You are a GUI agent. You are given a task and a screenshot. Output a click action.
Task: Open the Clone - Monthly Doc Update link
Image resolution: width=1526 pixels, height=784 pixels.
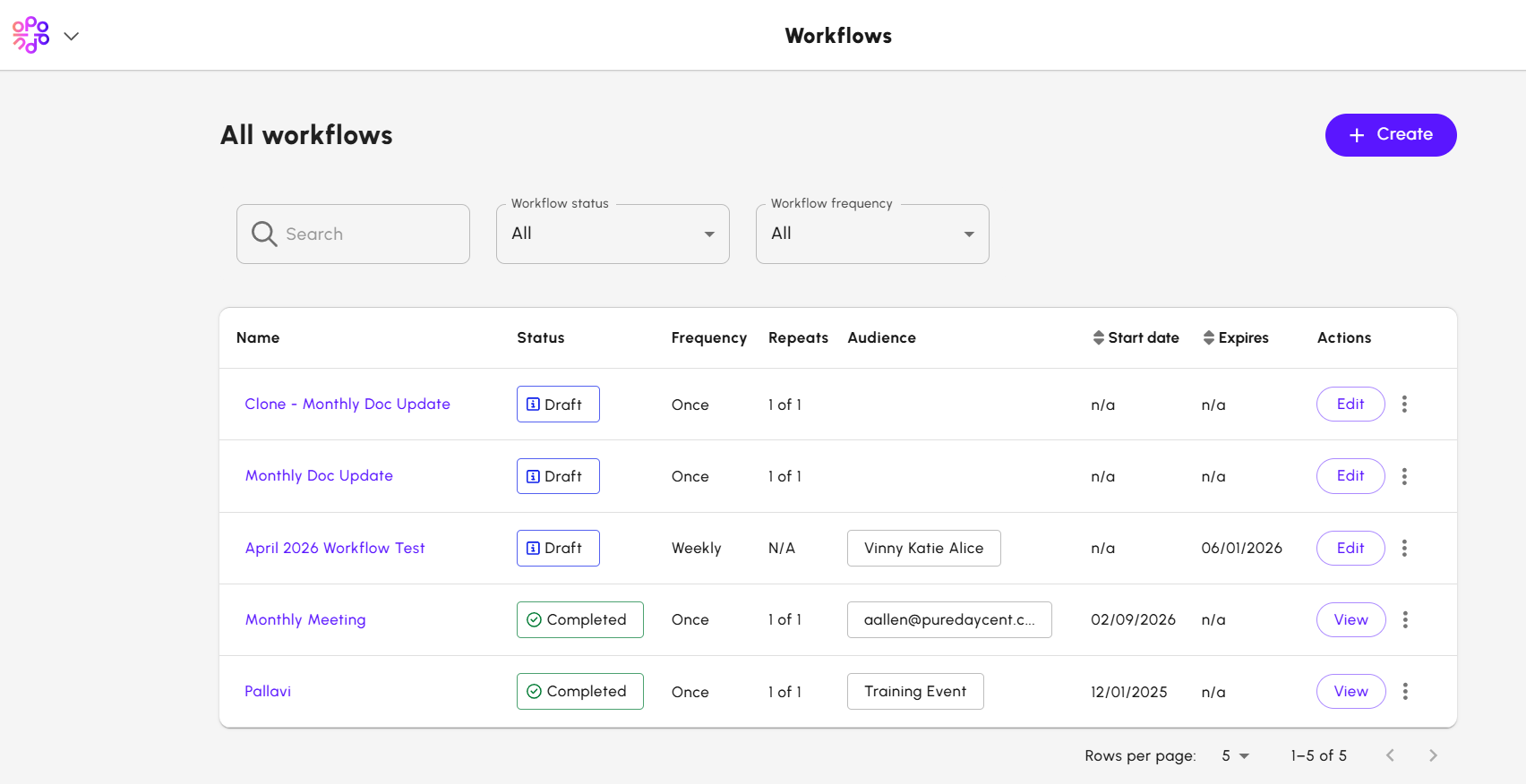pos(347,404)
